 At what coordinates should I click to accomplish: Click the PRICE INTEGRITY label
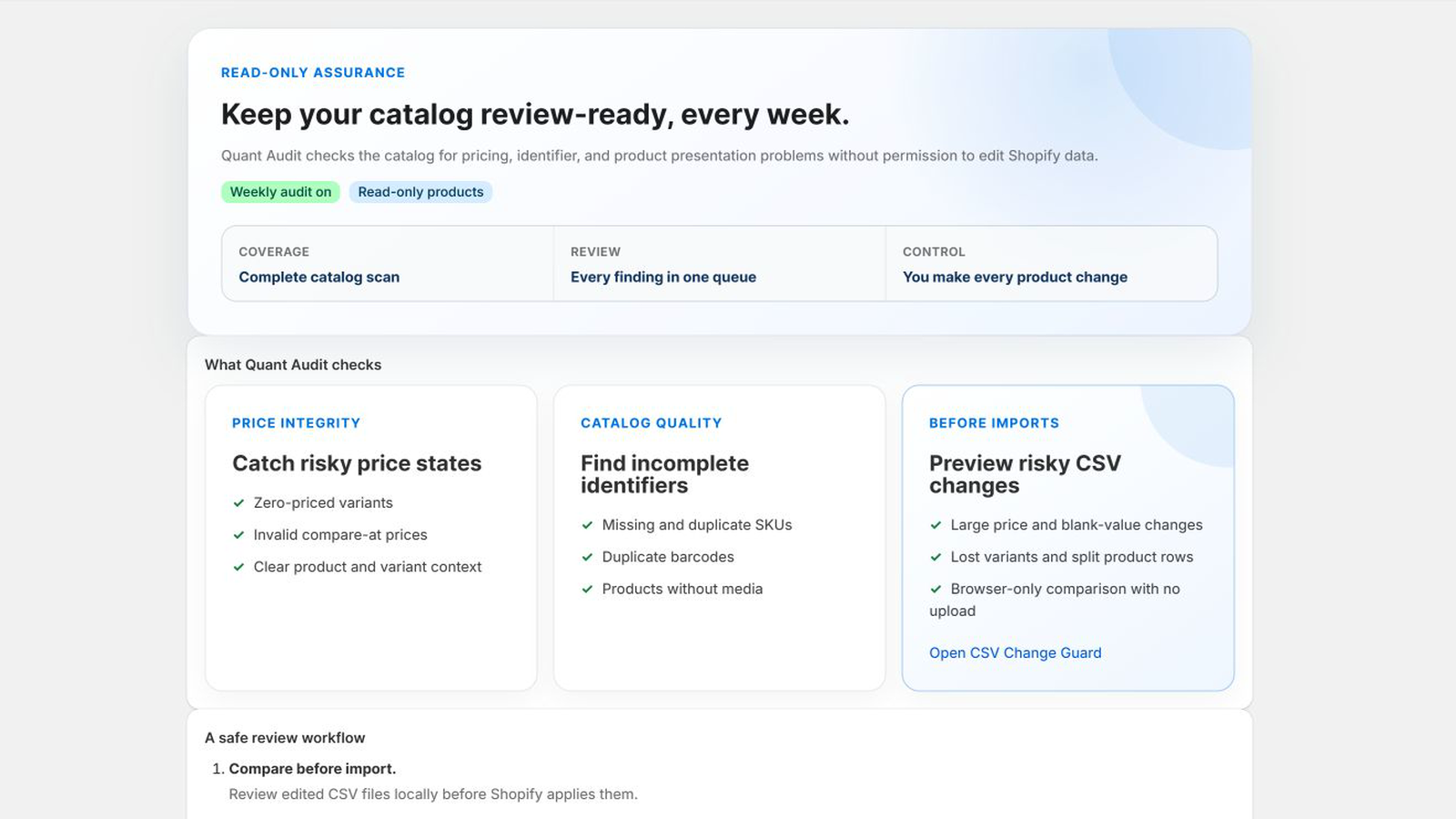click(x=296, y=423)
